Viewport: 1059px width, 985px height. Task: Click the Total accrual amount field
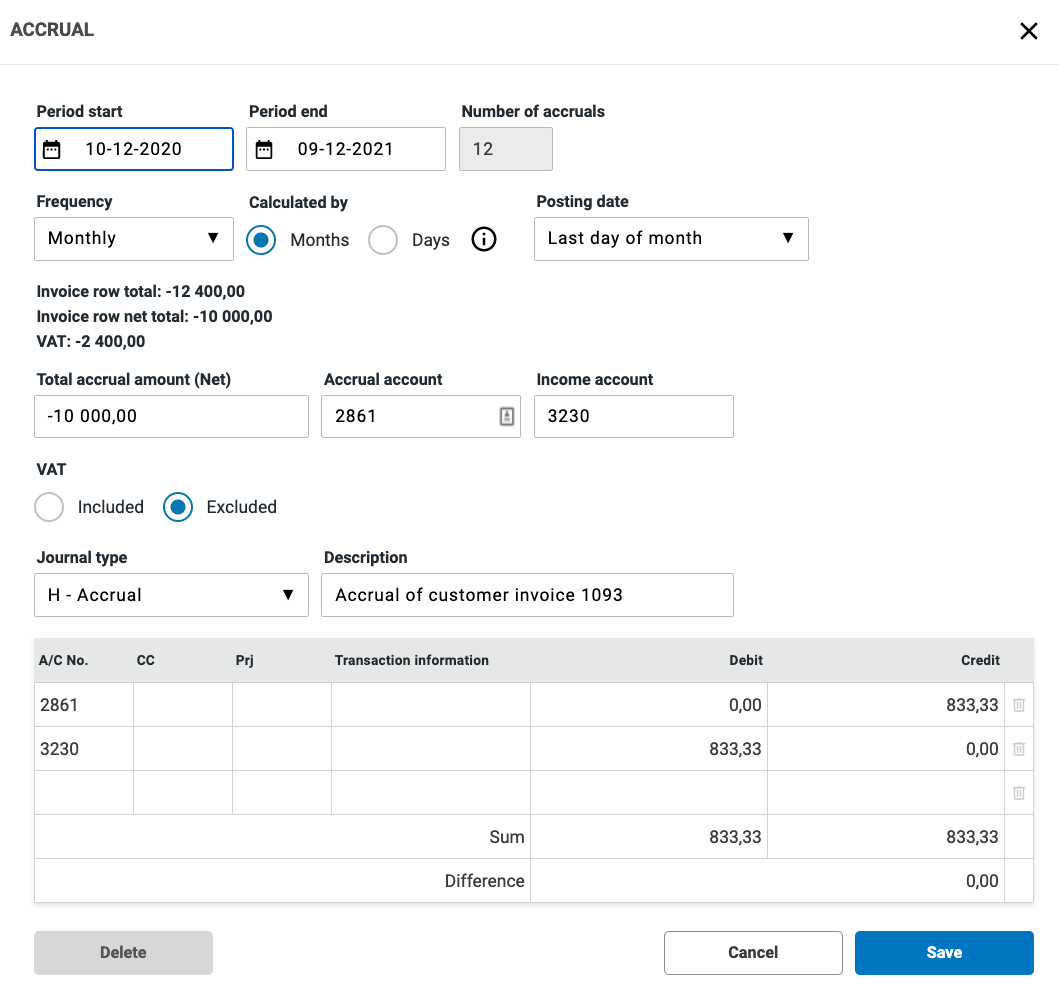pos(171,417)
